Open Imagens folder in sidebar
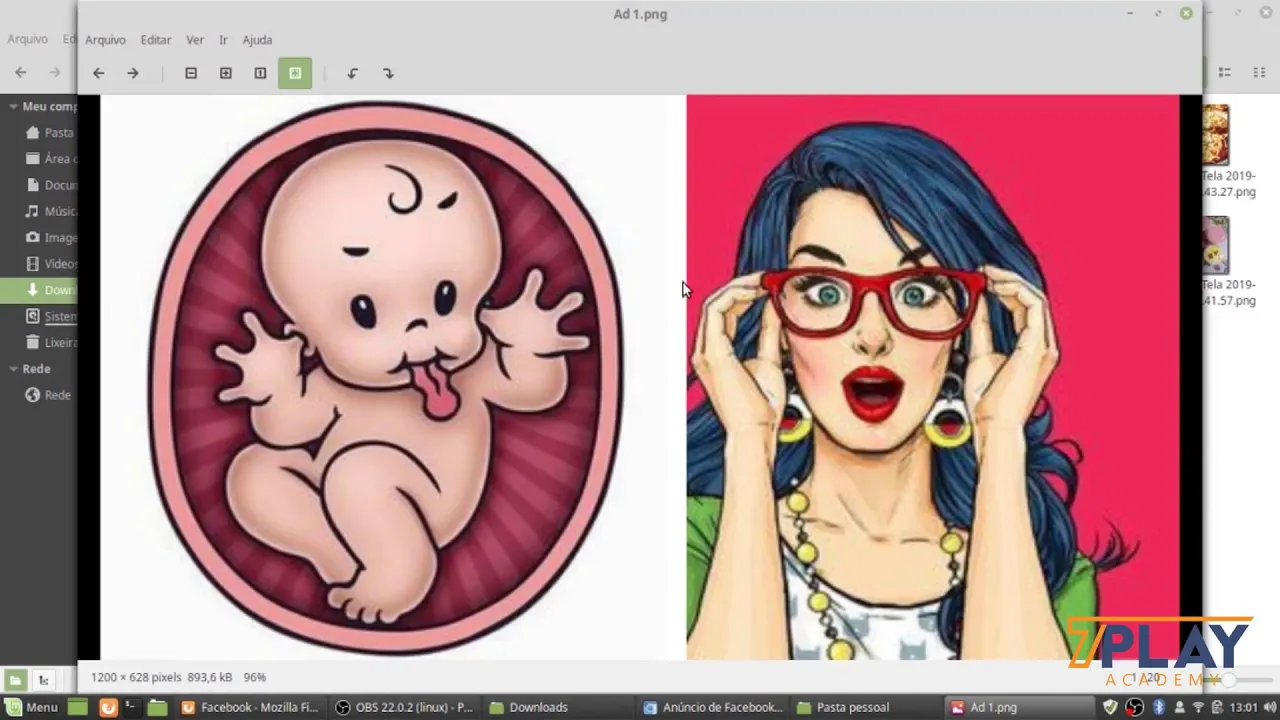This screenshot has width=1280, height=720. pos(50,237)
